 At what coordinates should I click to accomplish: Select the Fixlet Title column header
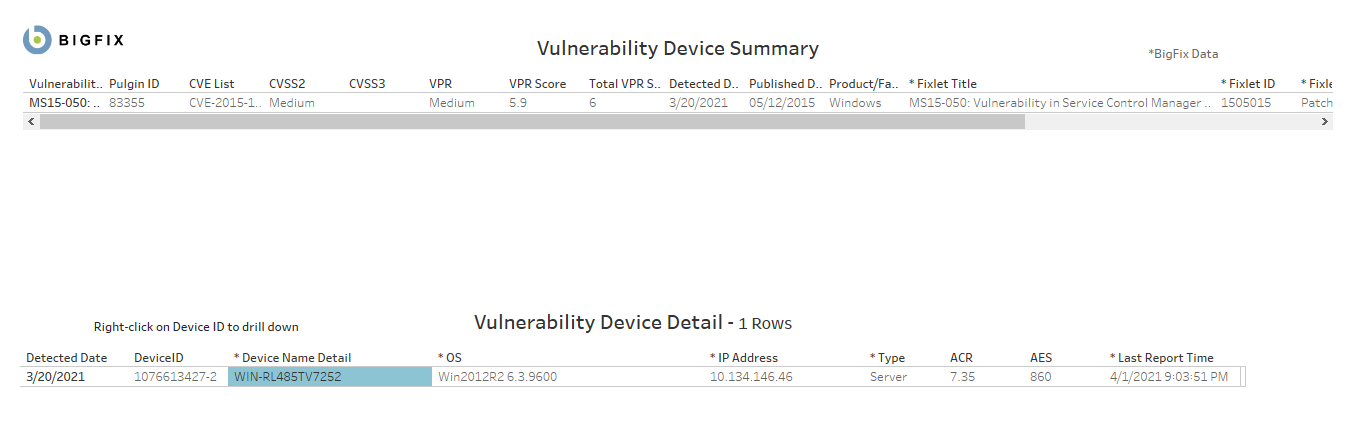942,84
